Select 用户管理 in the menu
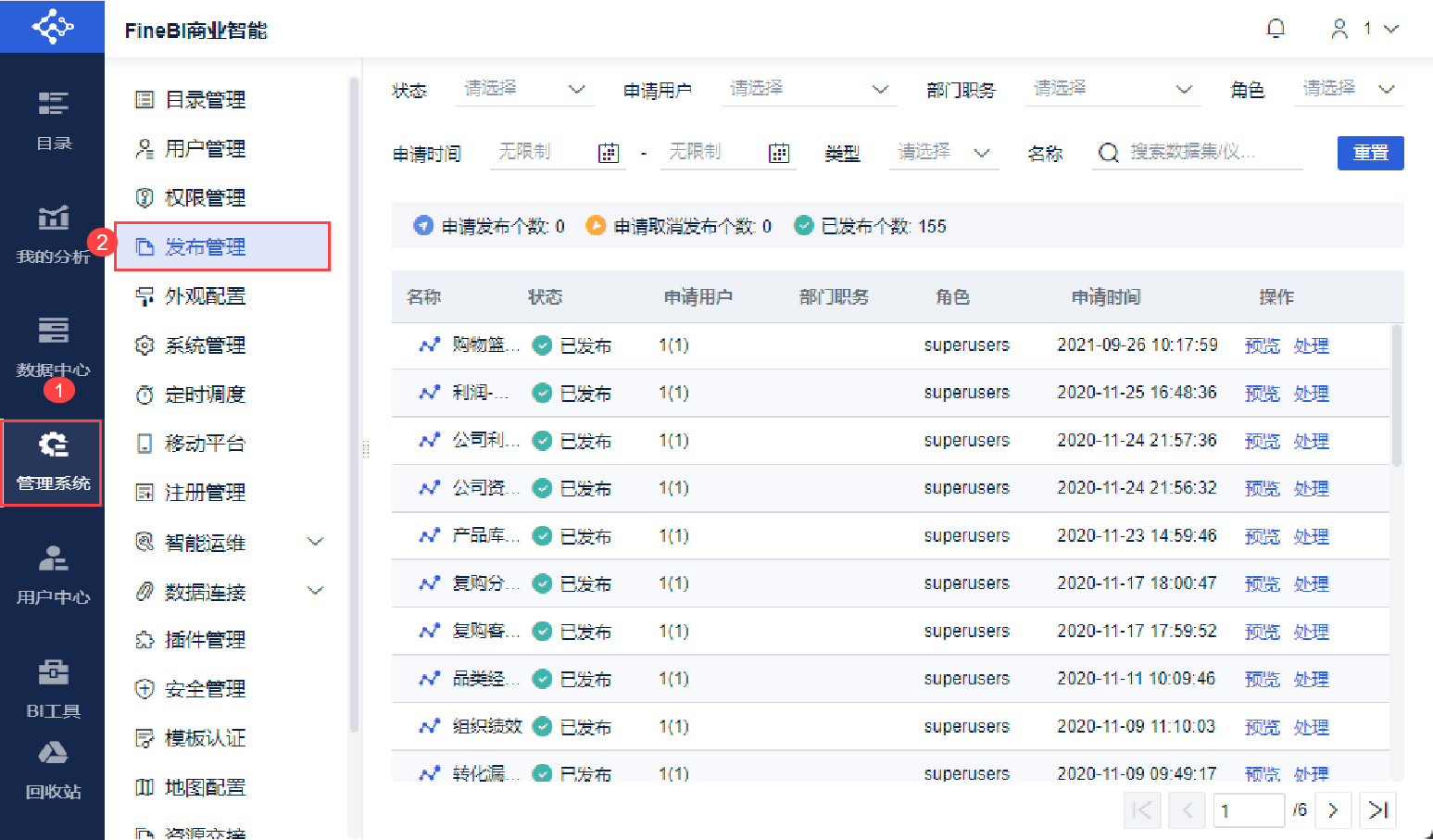 205,149
